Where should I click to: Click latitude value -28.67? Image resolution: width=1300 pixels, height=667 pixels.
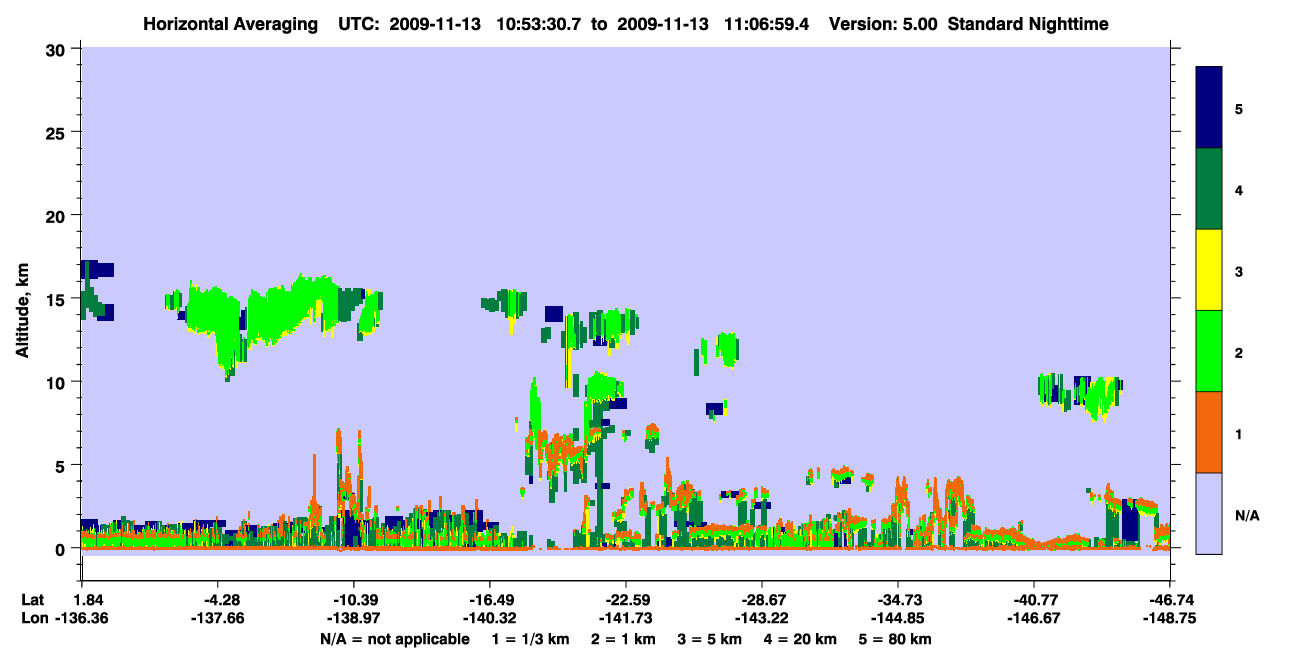coord(762,600)
